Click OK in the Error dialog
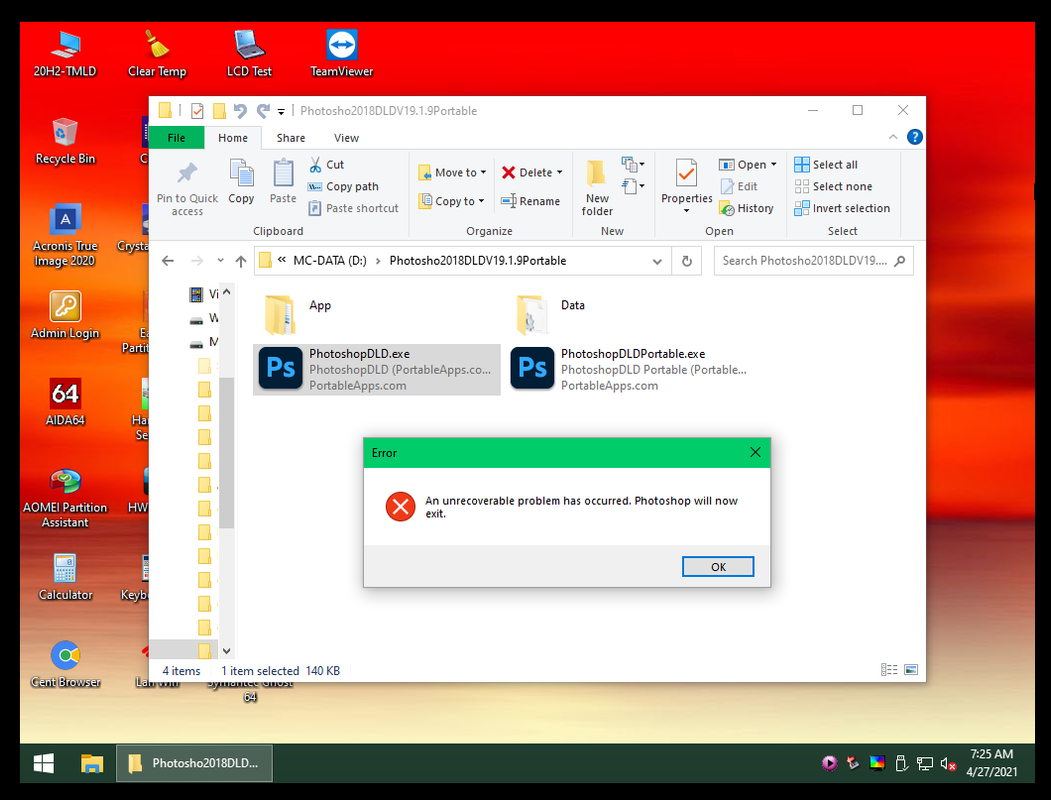 [718, 566]
